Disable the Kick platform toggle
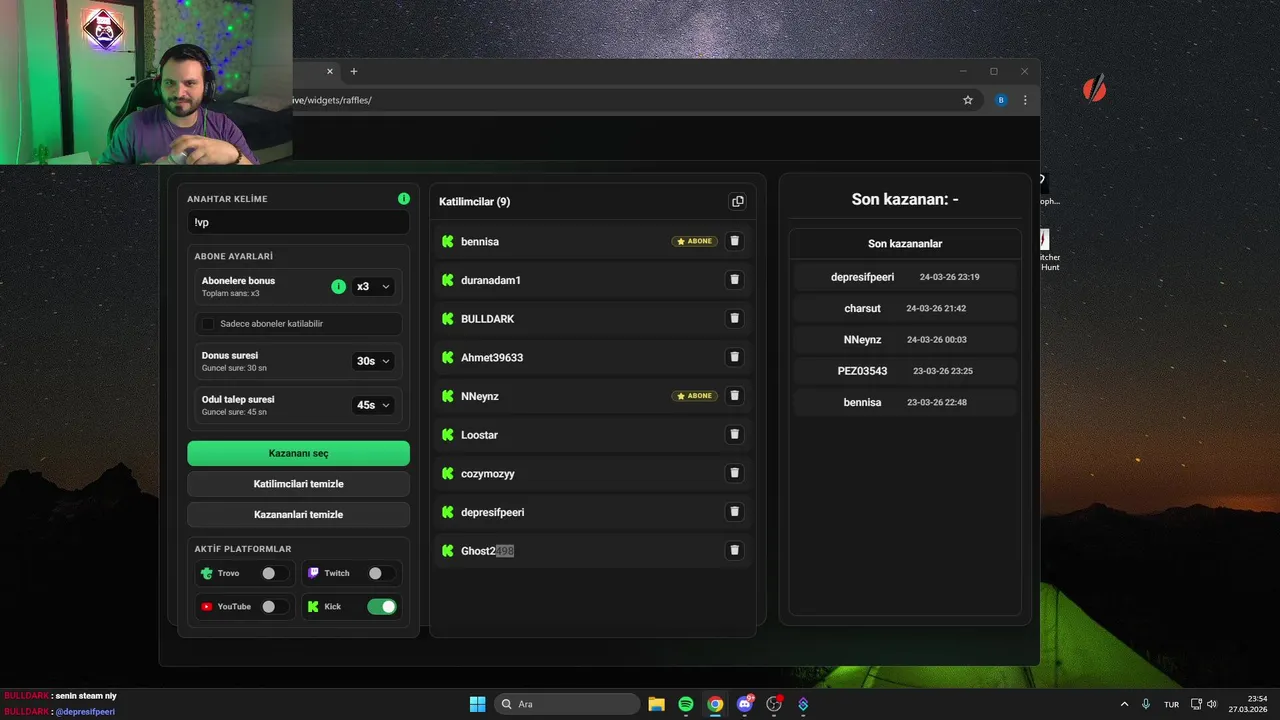The height and width of the screenshot is (720, 1280). point(382,606)
